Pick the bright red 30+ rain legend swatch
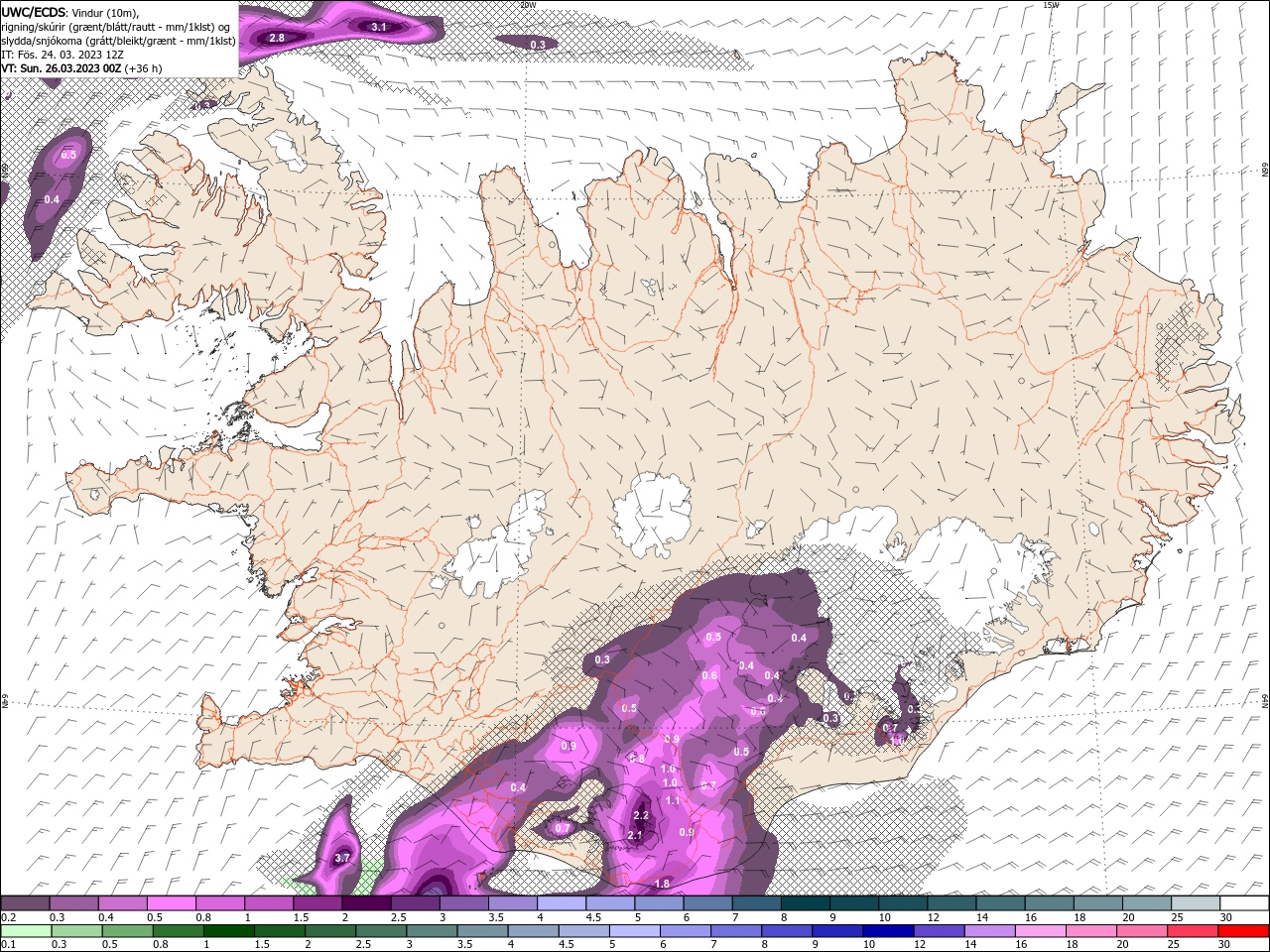The height and width of the screenshot is (952, 1270). coord(1243,931)
